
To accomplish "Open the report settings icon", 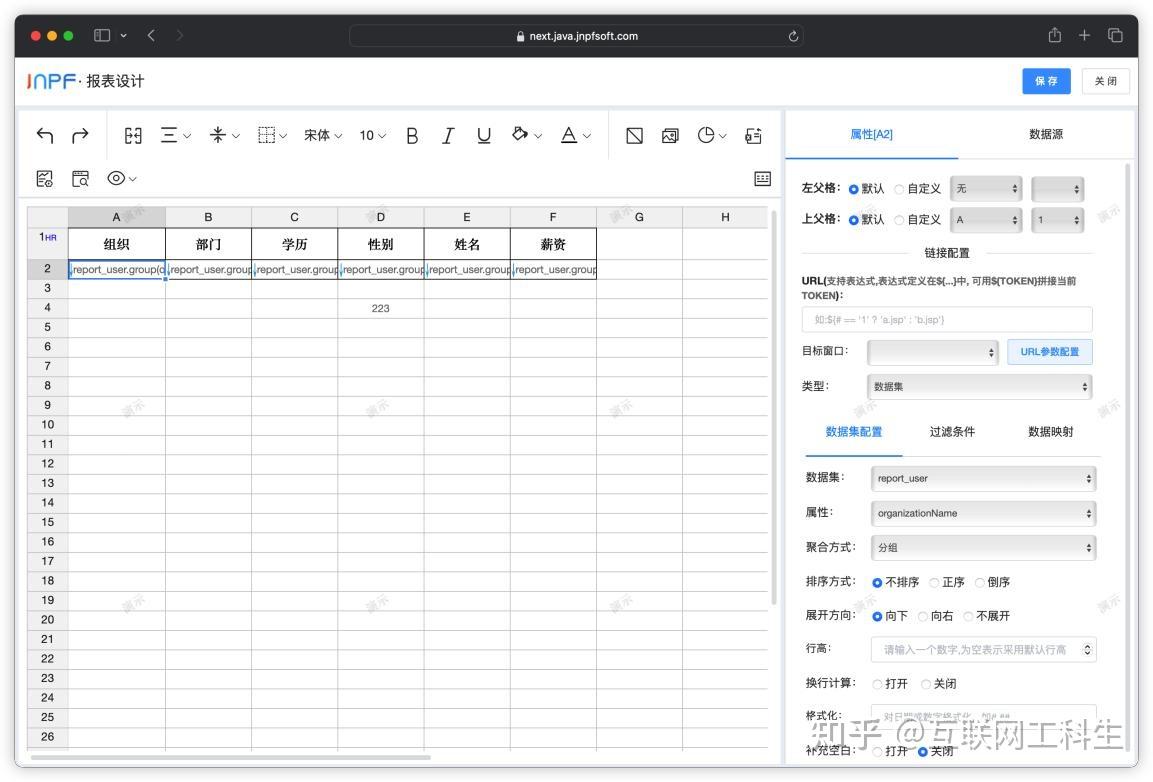I will (x=45, y=178).
